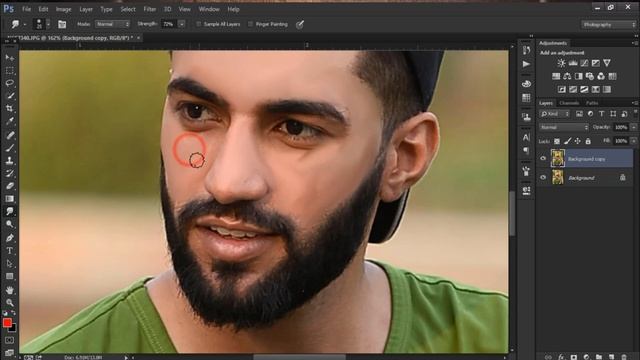
Task: Open the Strength slider dropdown
Action: [x=182, y=24]
